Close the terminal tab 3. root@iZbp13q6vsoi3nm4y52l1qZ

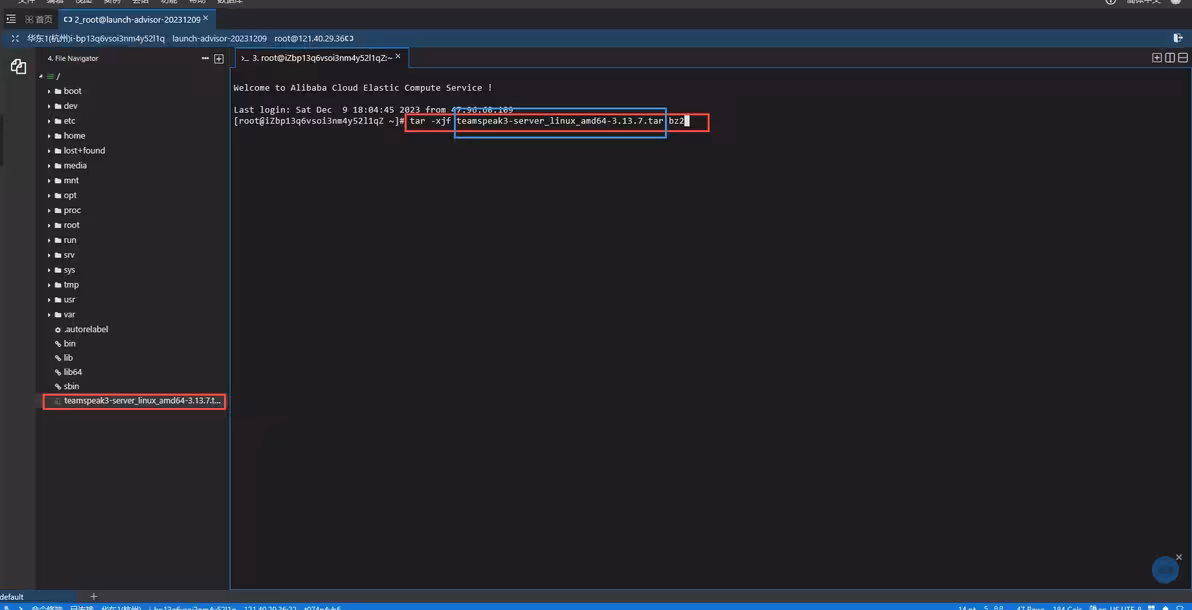click(x=398, y=57)
